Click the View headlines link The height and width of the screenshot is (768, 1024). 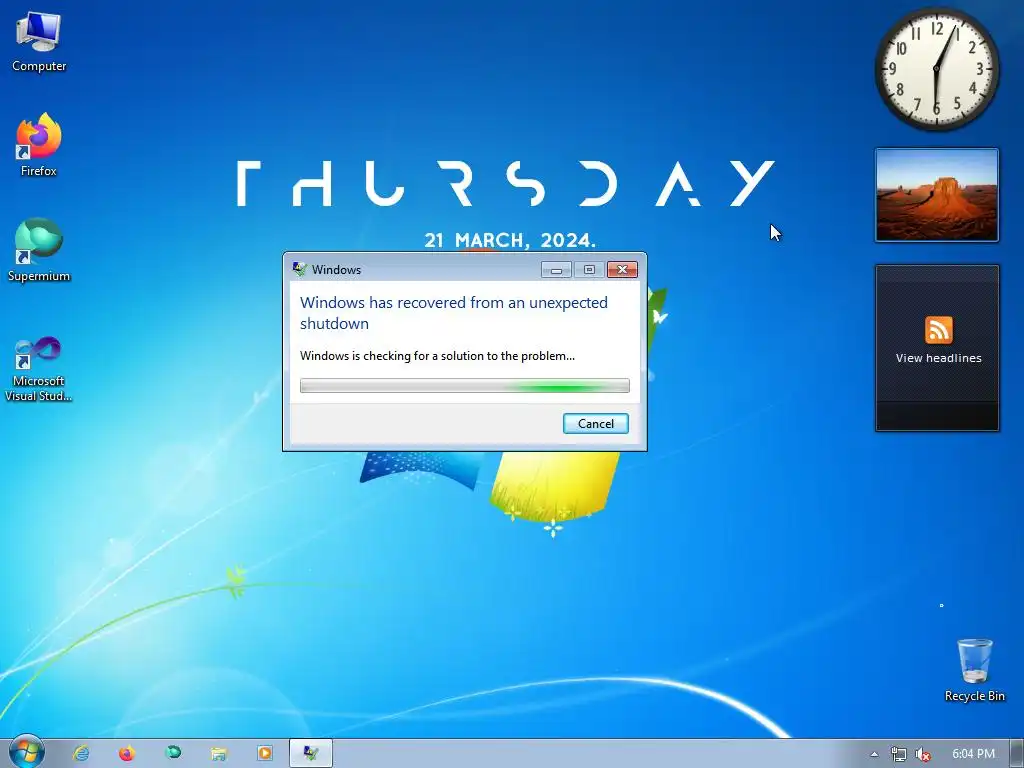click(938, 358)
